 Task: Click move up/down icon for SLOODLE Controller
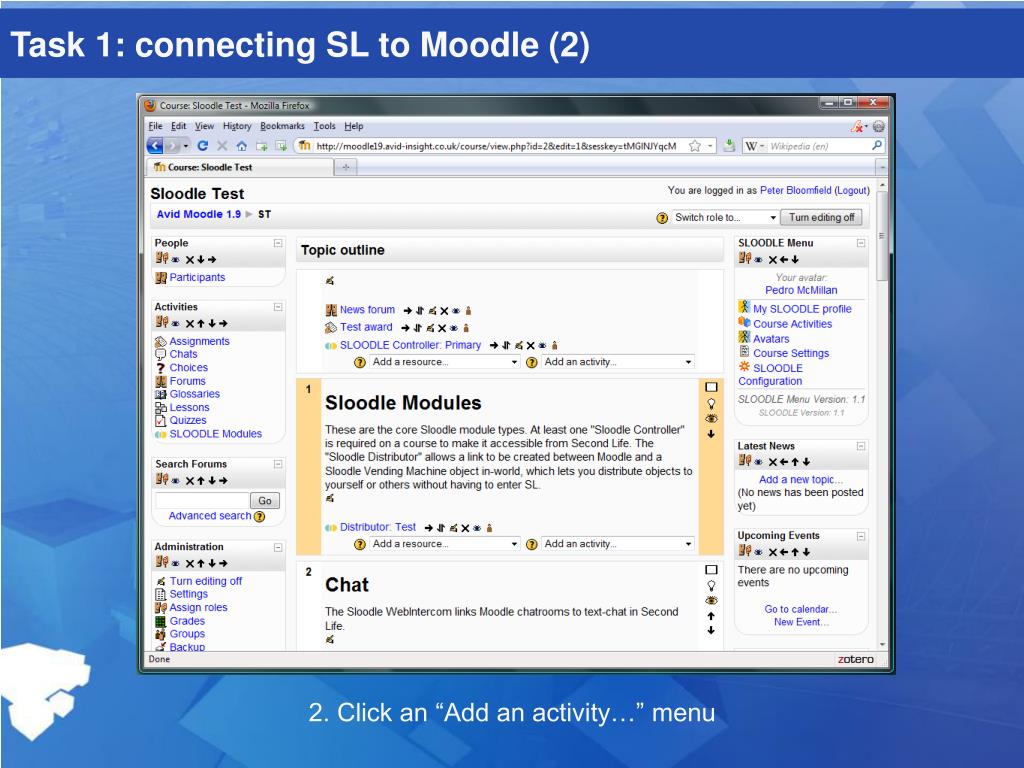pyautogui.click(x=507, y=345)
